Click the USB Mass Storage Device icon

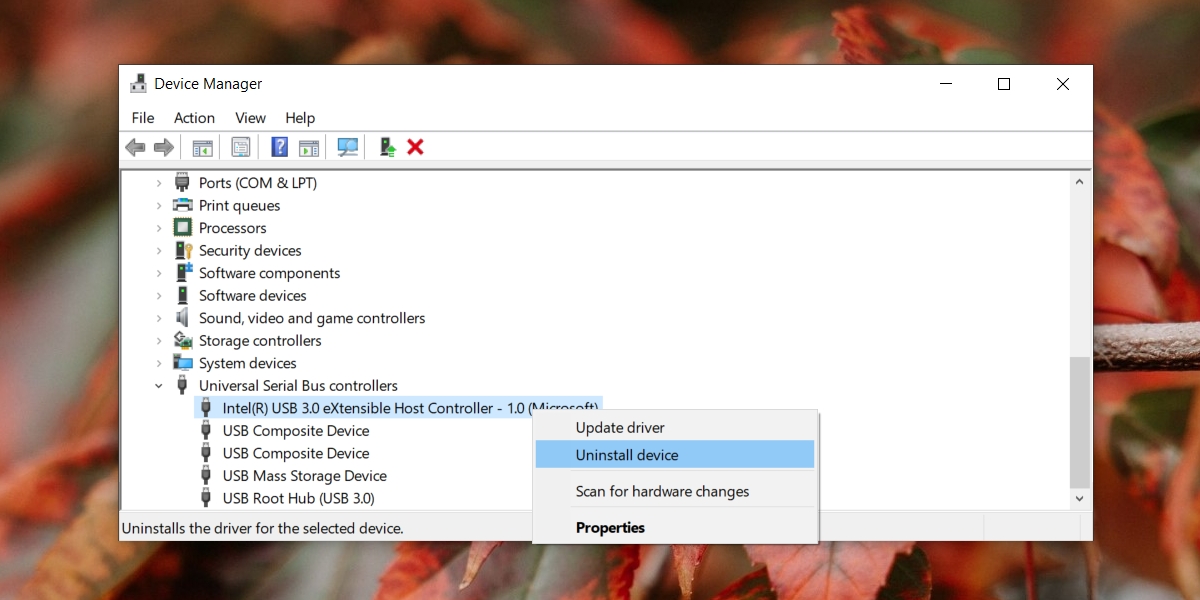[x=206, y=476]
